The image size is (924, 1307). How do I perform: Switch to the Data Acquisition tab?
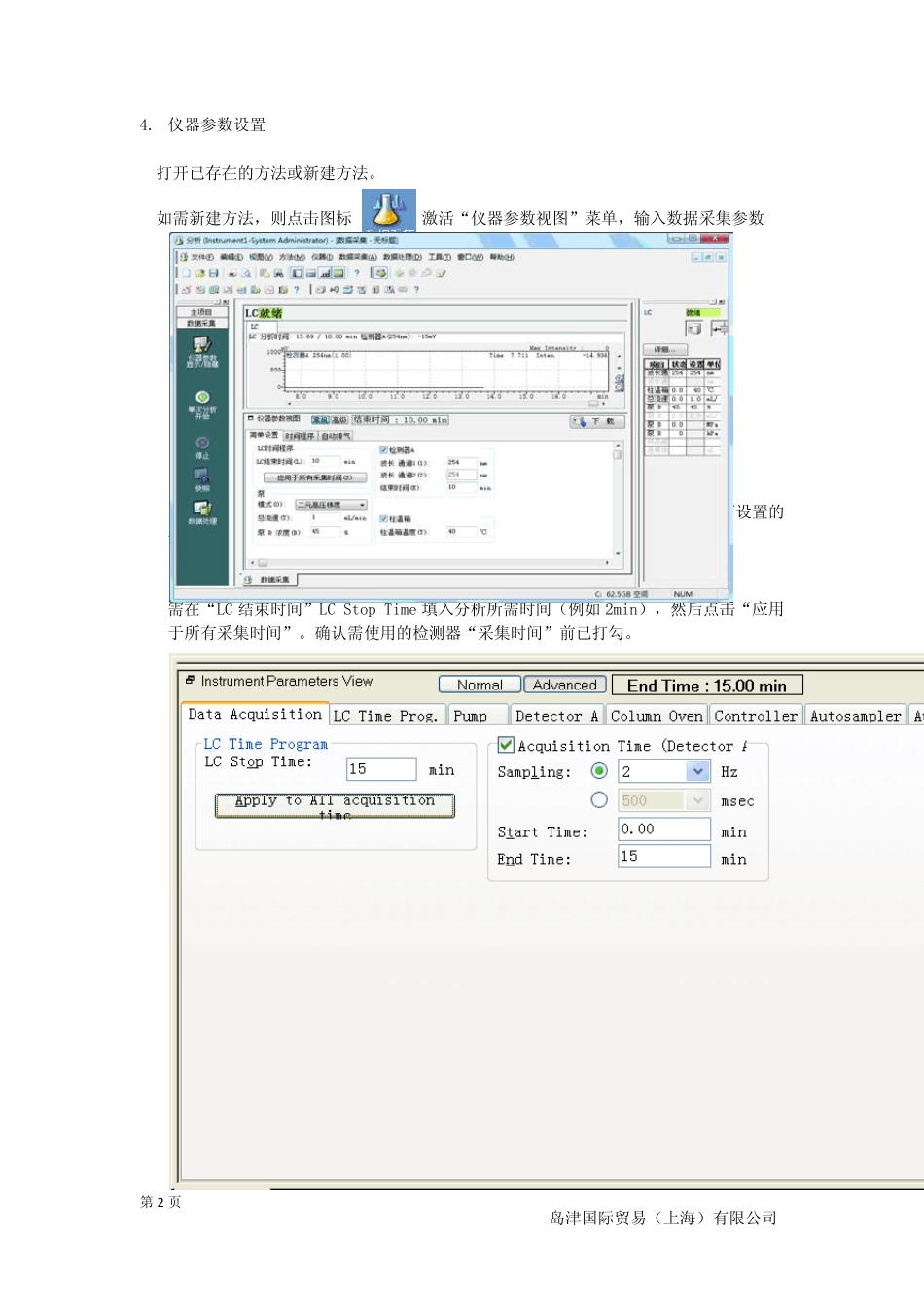point(255,715)
